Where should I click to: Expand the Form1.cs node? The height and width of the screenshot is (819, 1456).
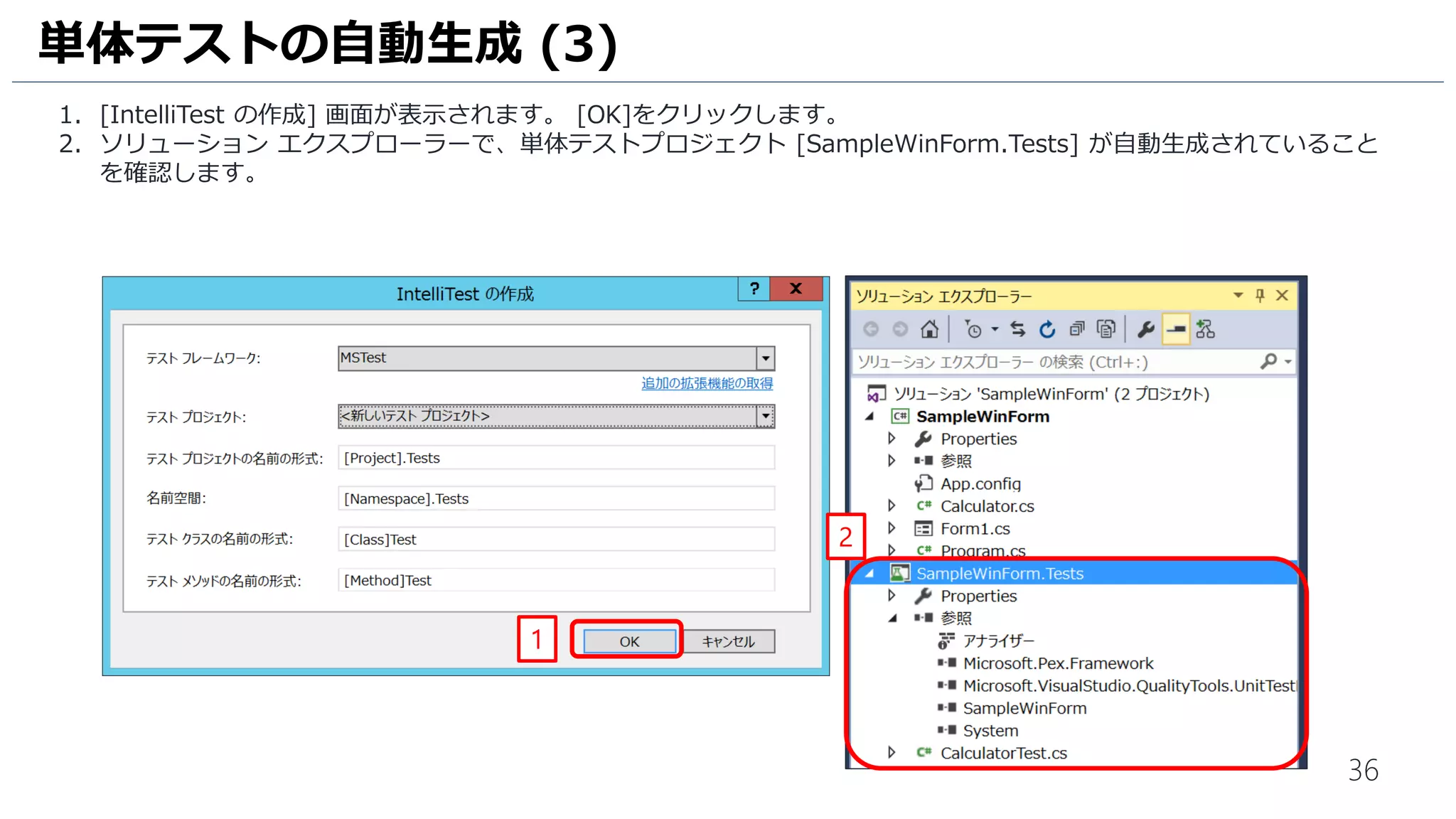(892, 528)
